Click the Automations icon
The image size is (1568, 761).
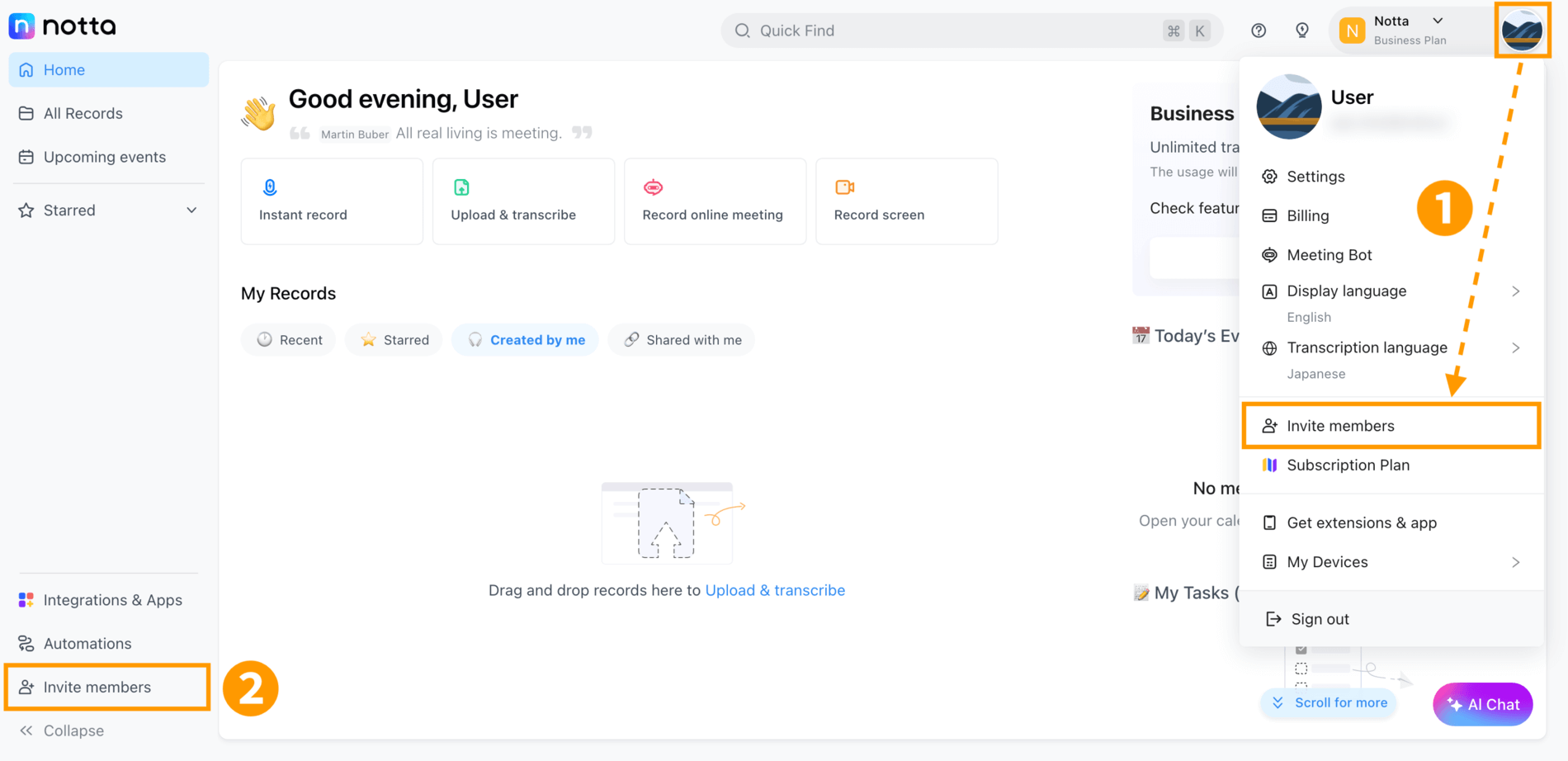click(x=26, y=643)
